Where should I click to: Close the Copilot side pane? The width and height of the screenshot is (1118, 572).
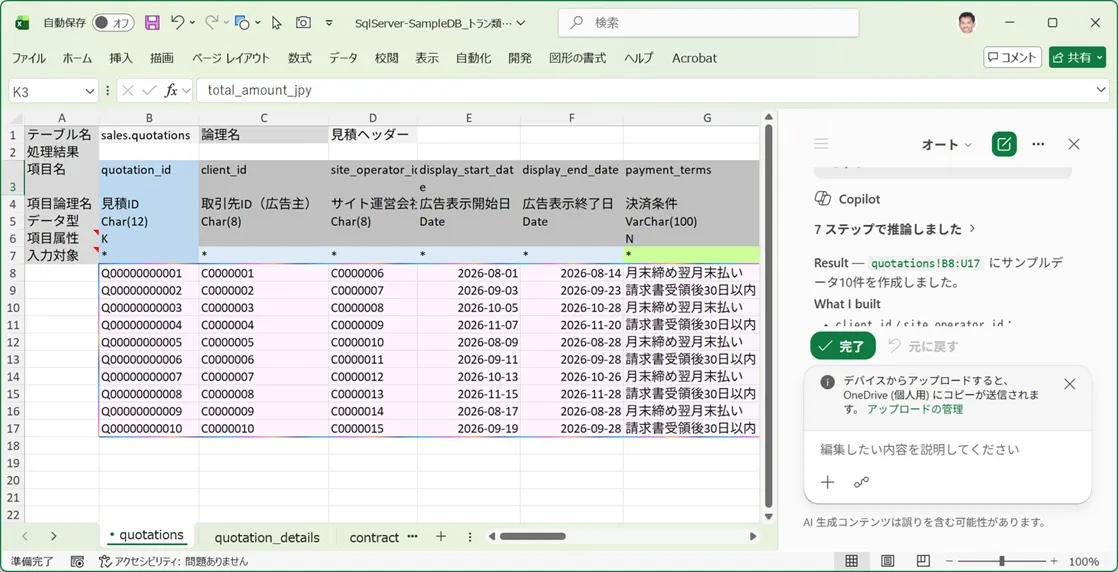[1074, 144]
